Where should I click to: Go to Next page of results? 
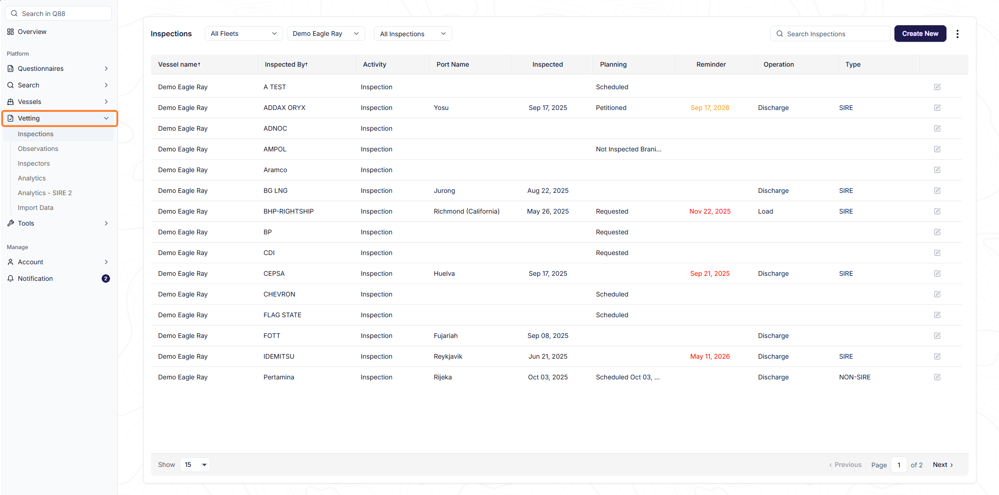(943, 465)
